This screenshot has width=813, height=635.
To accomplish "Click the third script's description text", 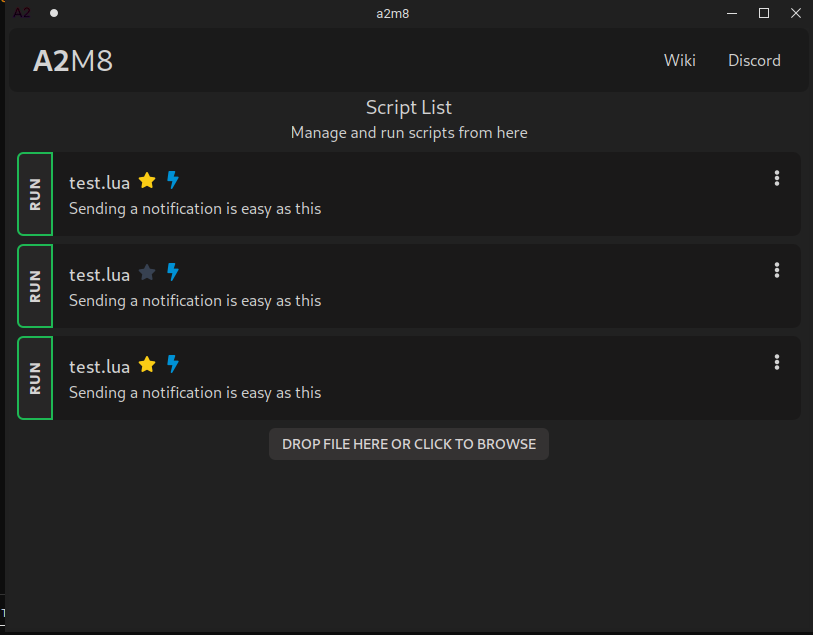I will pos(195,393).
